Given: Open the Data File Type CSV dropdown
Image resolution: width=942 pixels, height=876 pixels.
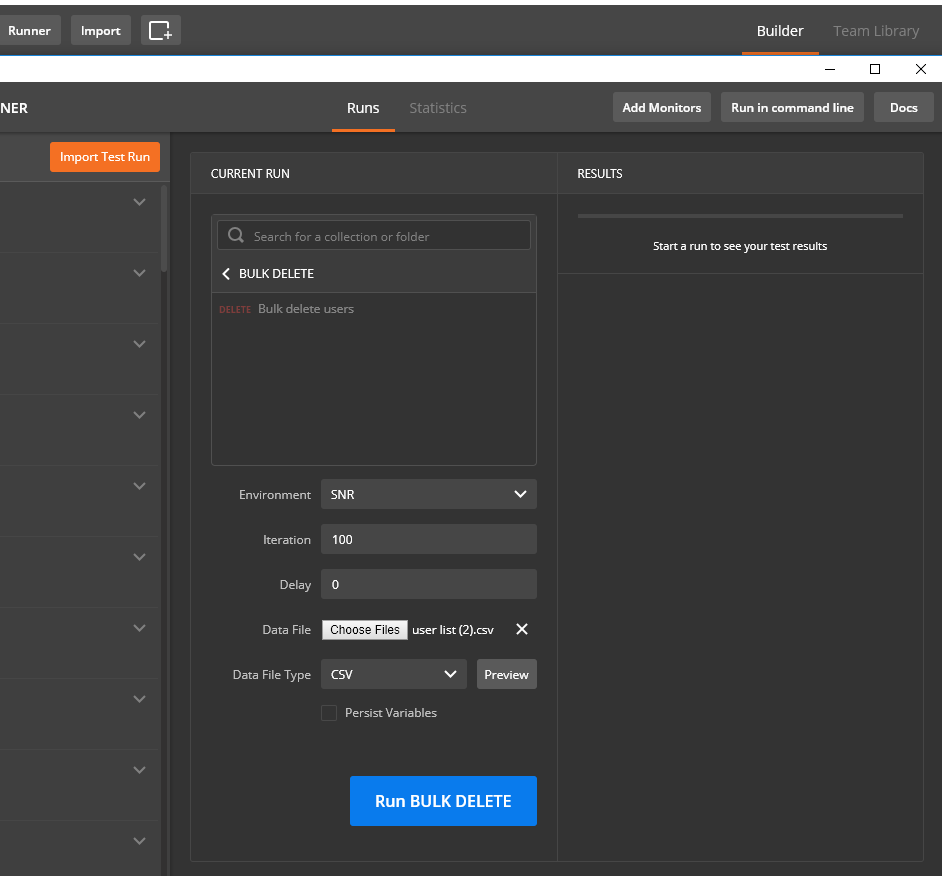Looking at the screenshot, I should click(393, 674).
